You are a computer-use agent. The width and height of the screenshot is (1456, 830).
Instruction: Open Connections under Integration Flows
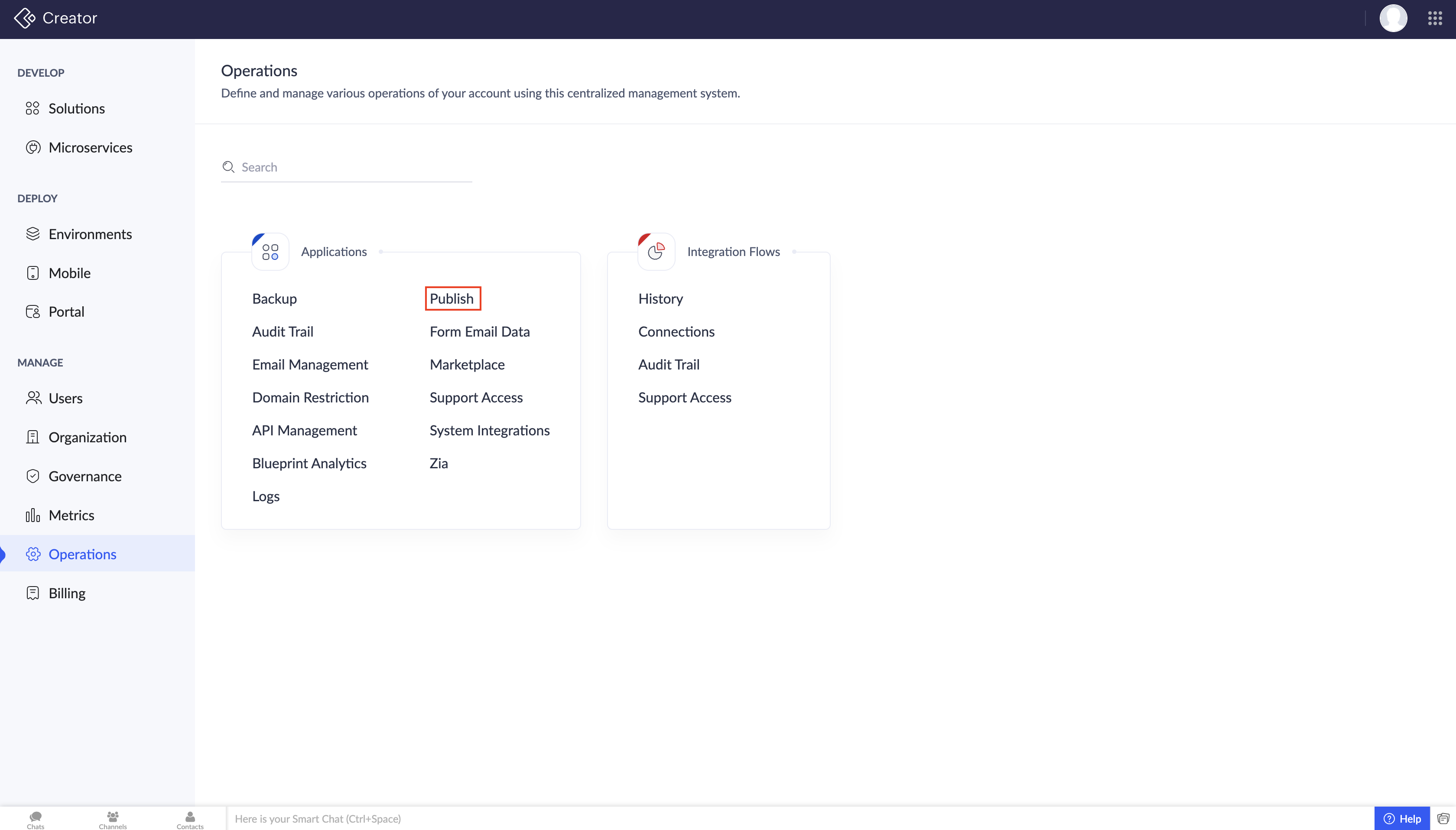click(x=676, y=332)
